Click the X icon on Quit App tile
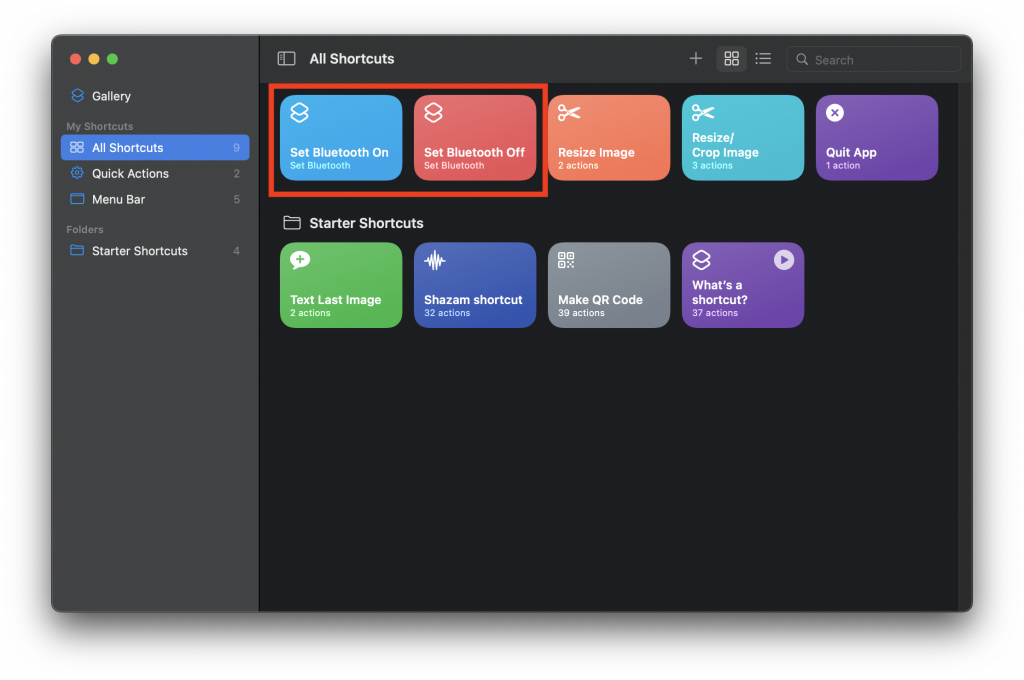The width and height of the screenshot is (1024, 680). pyautogui.click(x=835, y=113)
